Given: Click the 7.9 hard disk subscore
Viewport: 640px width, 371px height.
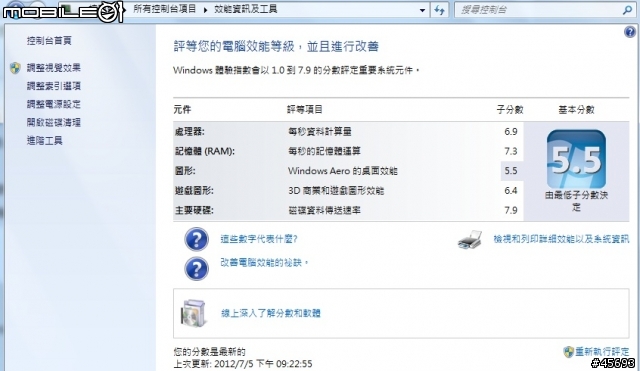Looking at the screenshot, I should [x=511, y=210].
